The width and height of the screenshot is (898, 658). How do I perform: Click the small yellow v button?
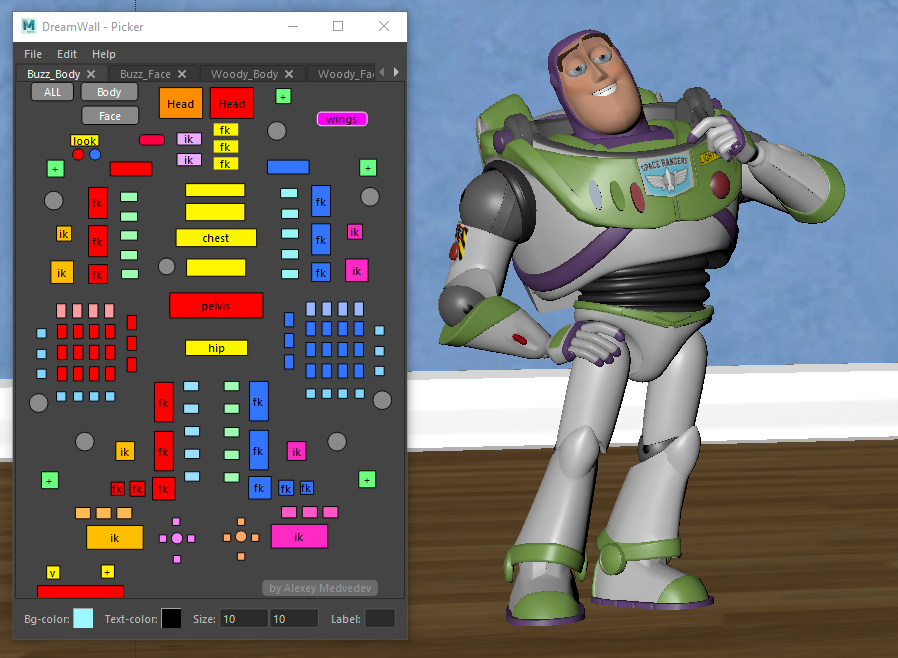[53, 573]
